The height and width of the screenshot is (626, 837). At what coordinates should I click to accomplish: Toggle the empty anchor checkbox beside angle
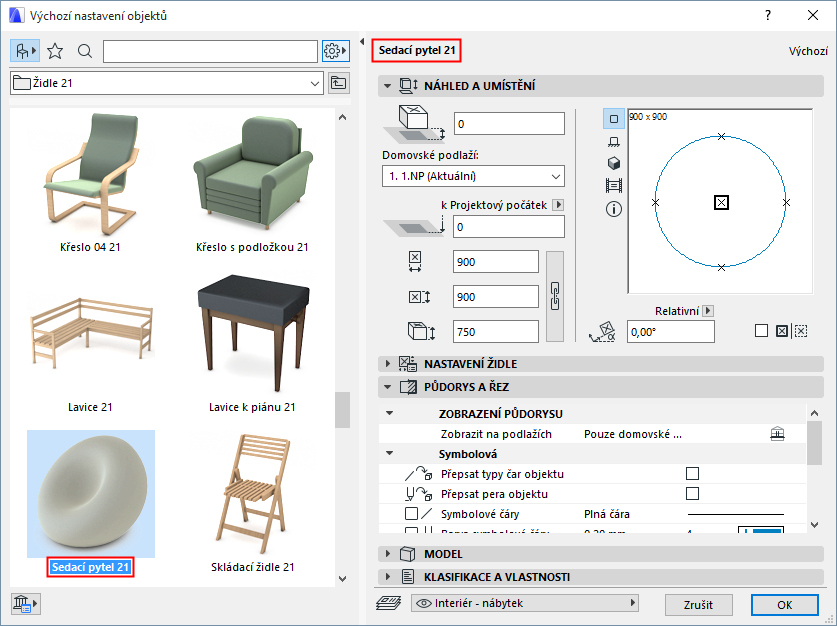[762, 331]
